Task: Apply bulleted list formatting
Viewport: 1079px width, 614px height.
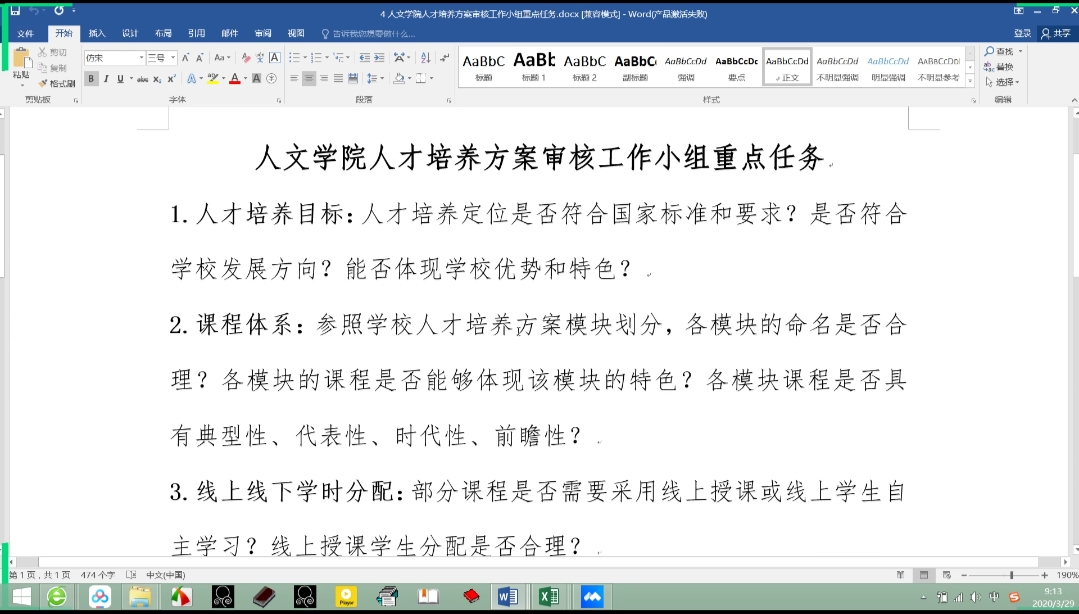Action: coord(295,58)
